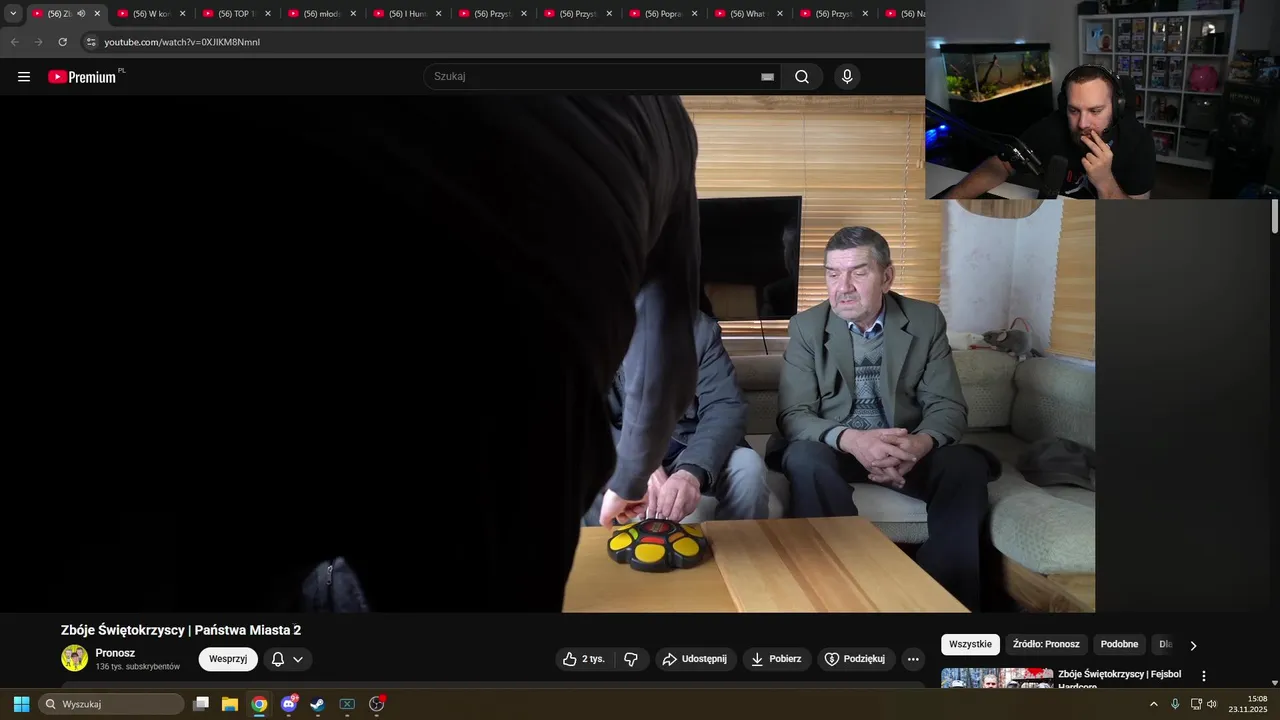Select the Podobne filter chip
Screen dimensions: 1280x720
[1119, 644]
